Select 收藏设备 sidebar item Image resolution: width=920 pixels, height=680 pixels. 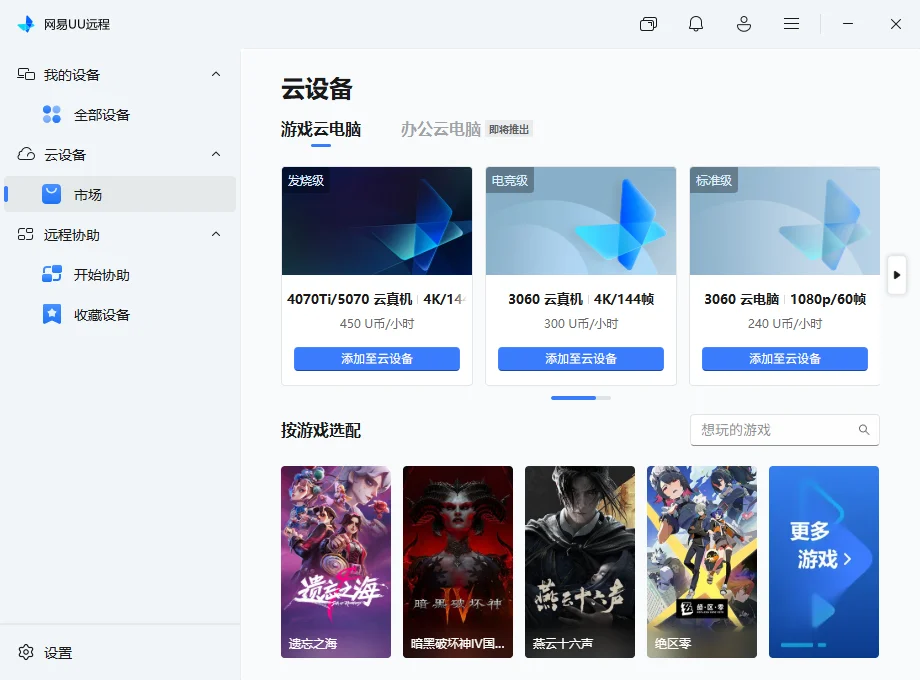click(120, 314)
